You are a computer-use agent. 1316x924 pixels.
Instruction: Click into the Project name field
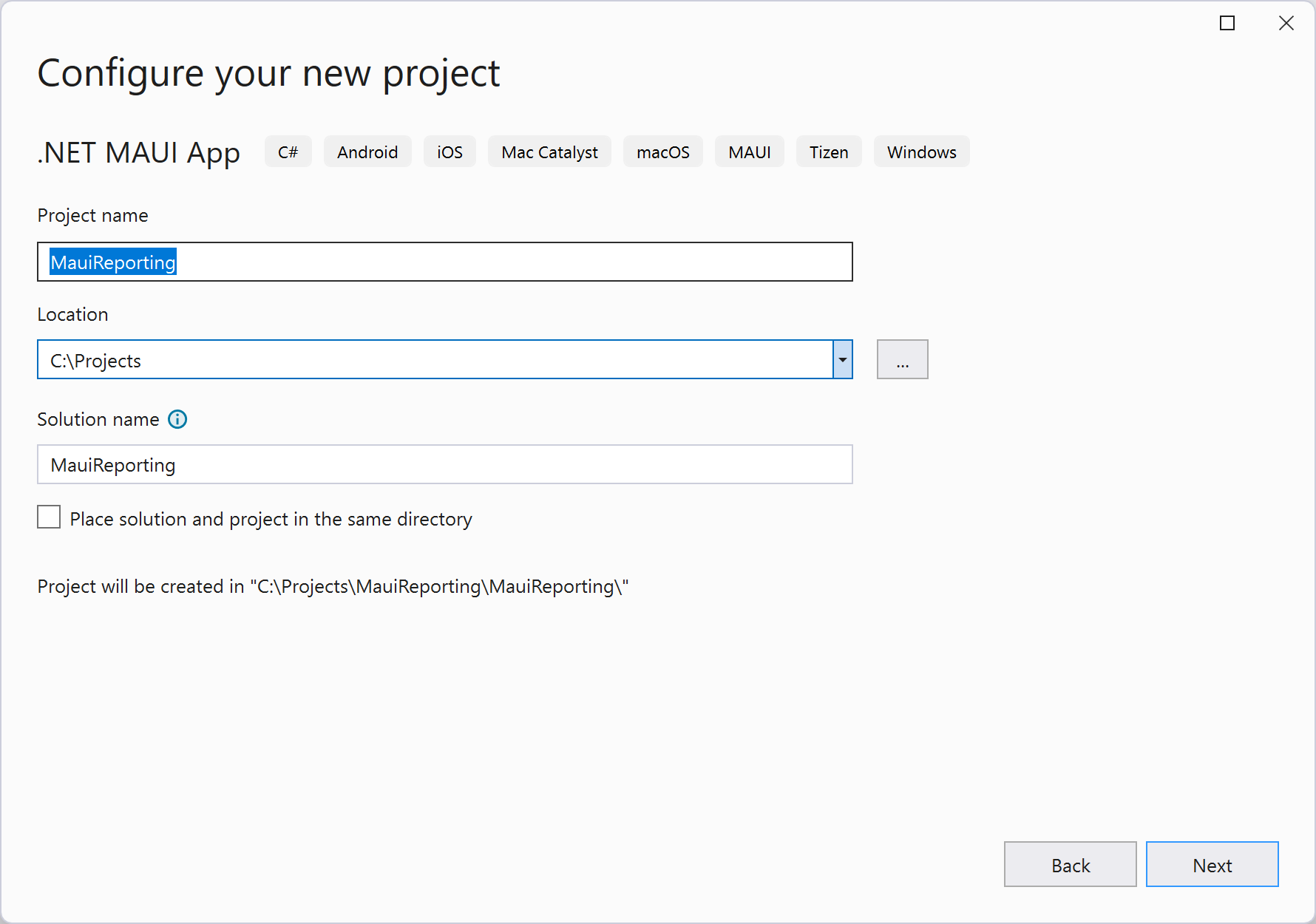[x=444, y=262]
